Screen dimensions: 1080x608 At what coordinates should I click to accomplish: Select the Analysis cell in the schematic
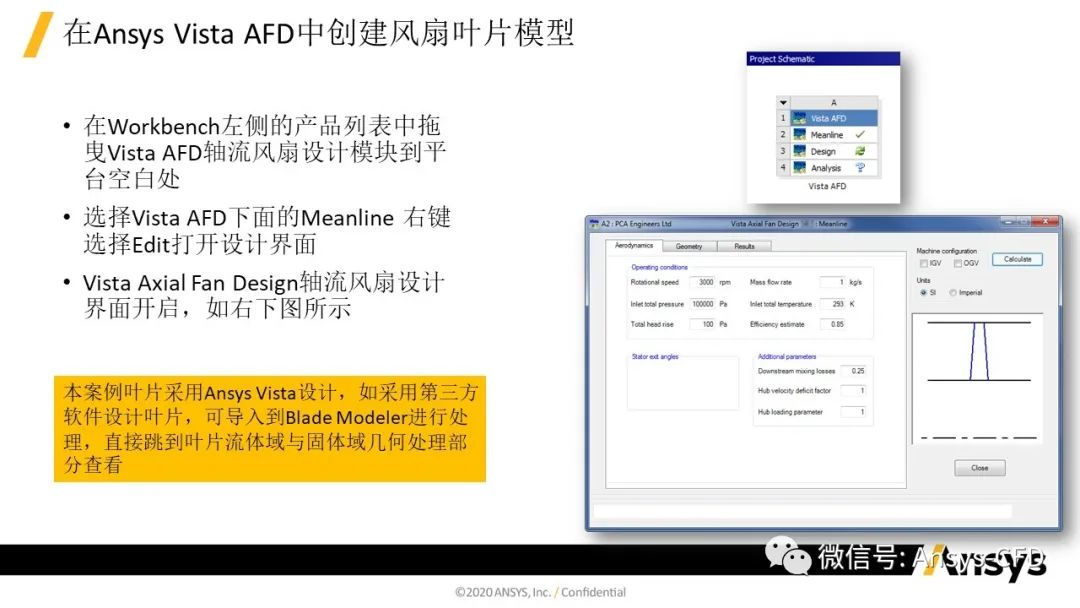(x=834, y=168)
